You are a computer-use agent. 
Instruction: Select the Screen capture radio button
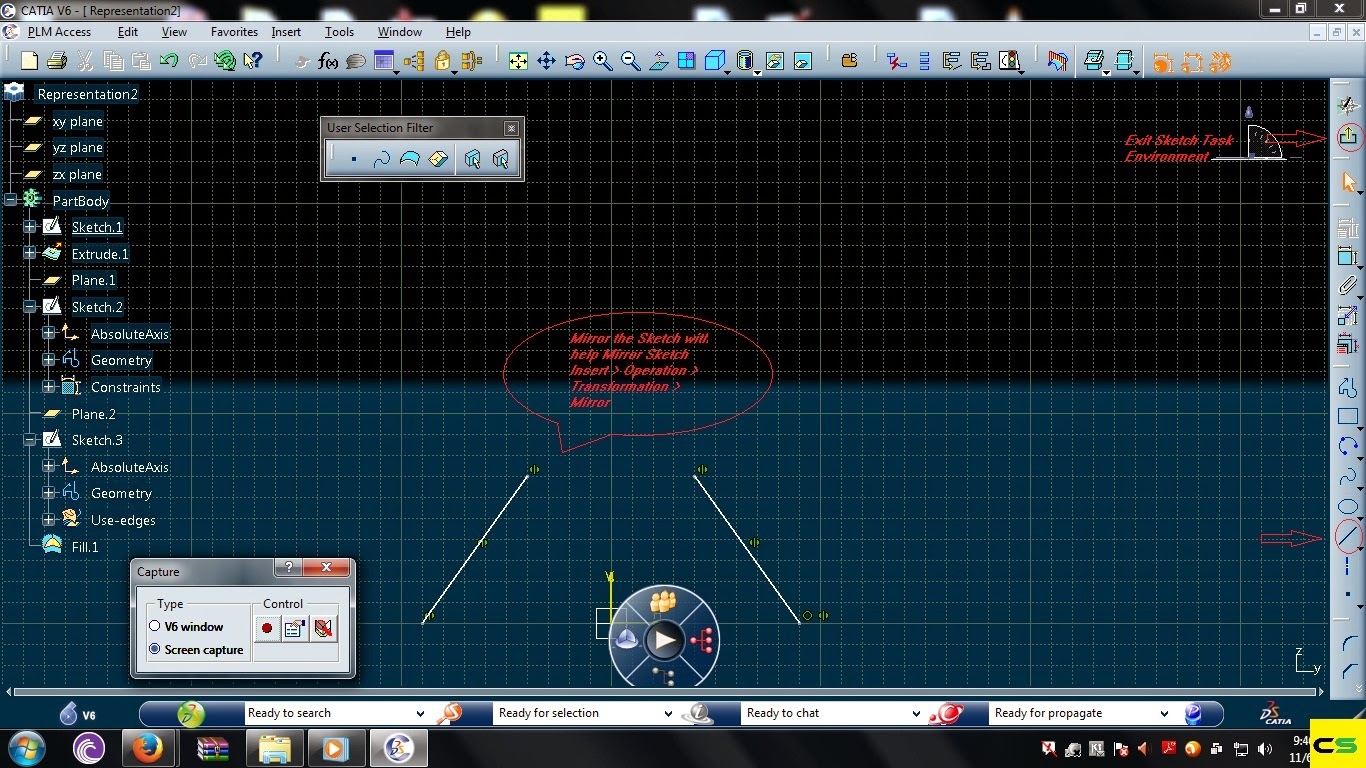155,649
